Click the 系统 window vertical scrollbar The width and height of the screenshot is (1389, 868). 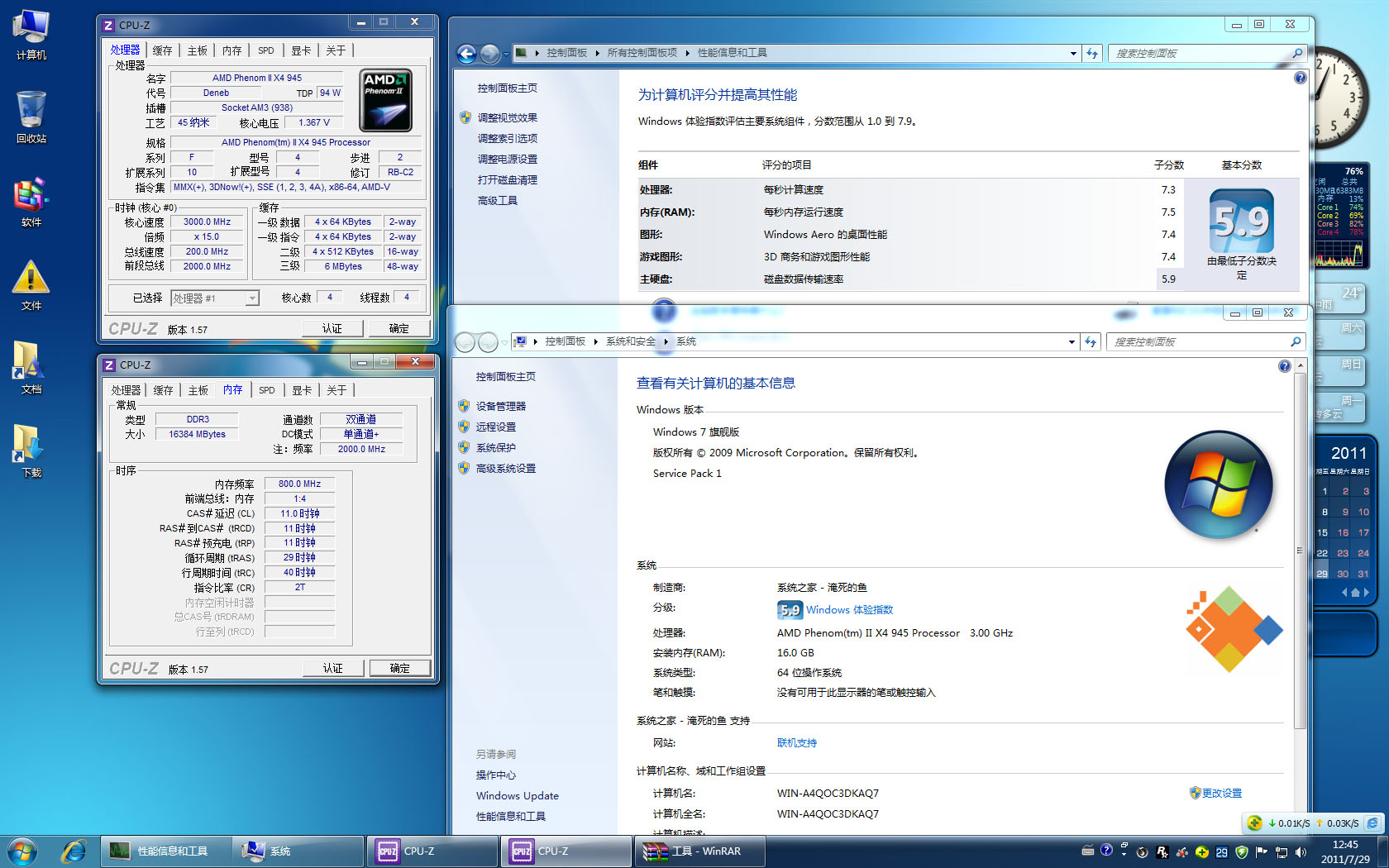tap(1300, 551)
